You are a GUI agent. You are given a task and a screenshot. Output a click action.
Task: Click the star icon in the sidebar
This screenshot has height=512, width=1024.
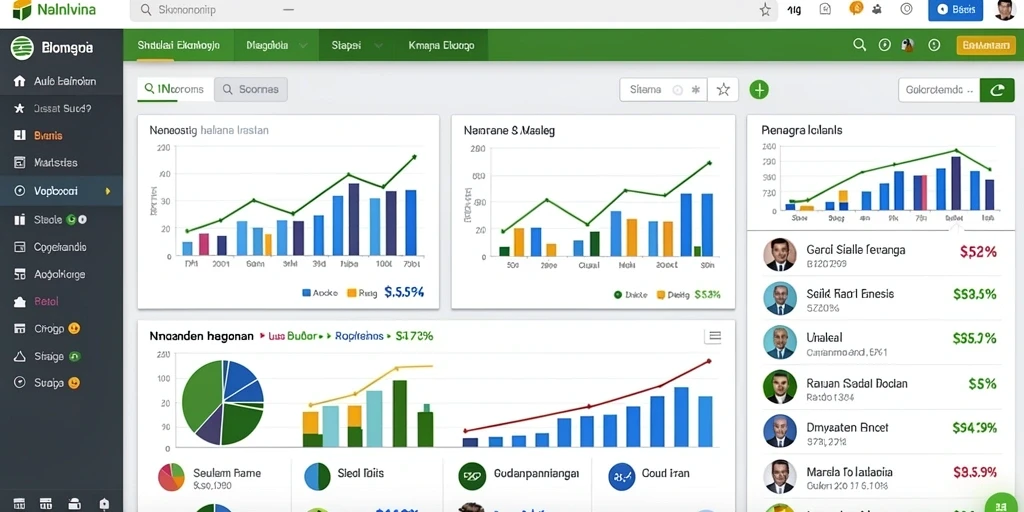[20, 108]
